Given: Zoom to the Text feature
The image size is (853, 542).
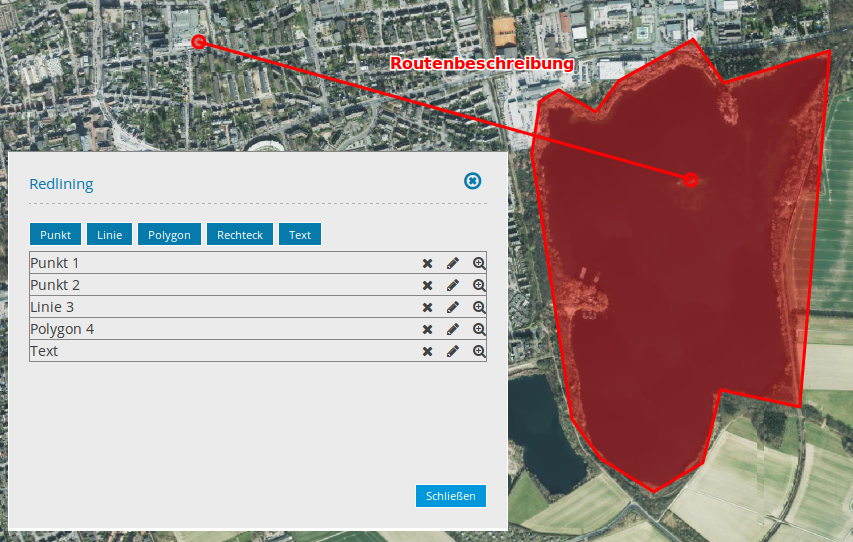Looking at the screenshot, I should (479, 352).
